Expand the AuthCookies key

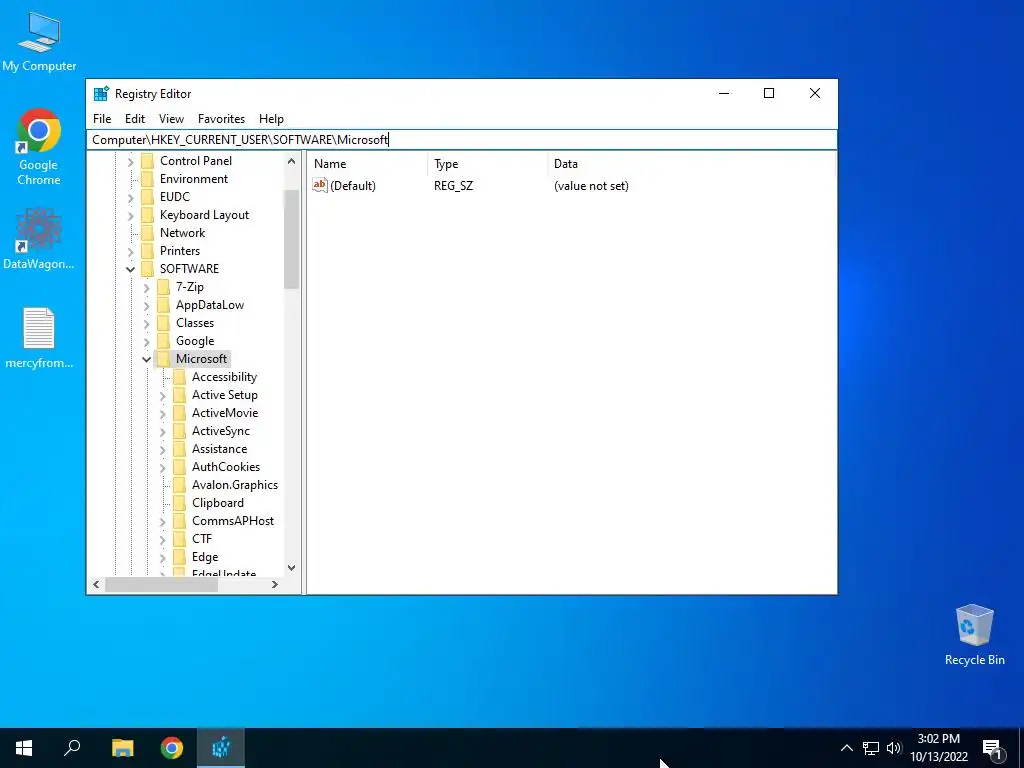click(x=163, y=467)
